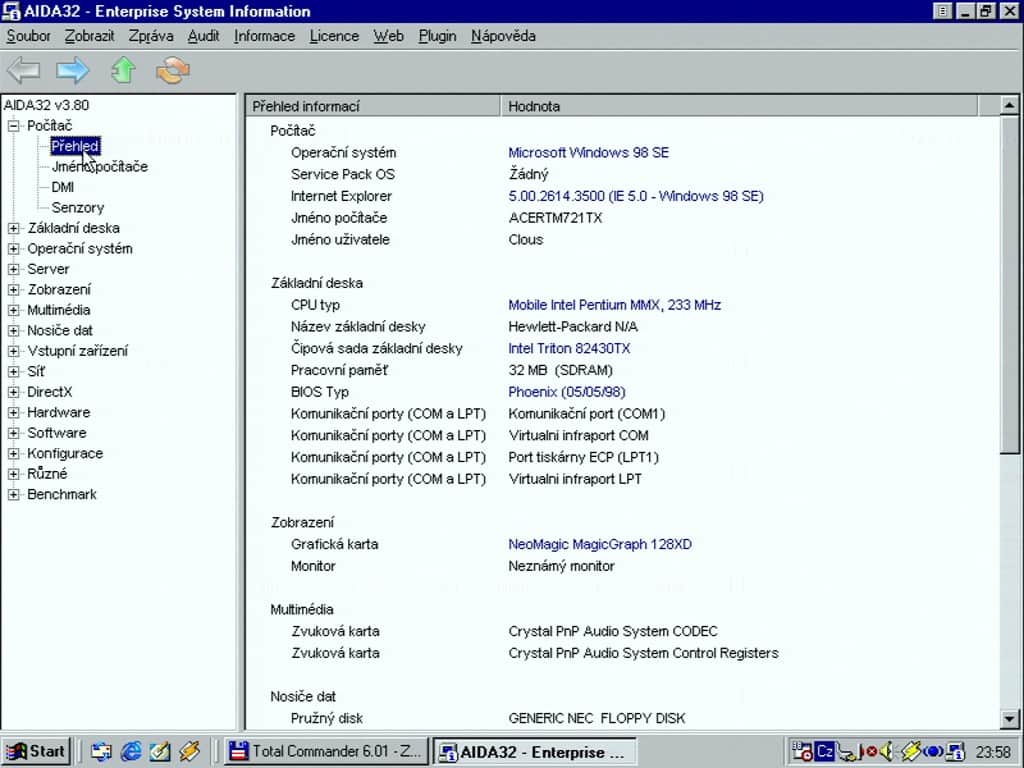Collapse the Počítač tree node
Viewport: 1024px width, 768px height.
click(13, 125)
